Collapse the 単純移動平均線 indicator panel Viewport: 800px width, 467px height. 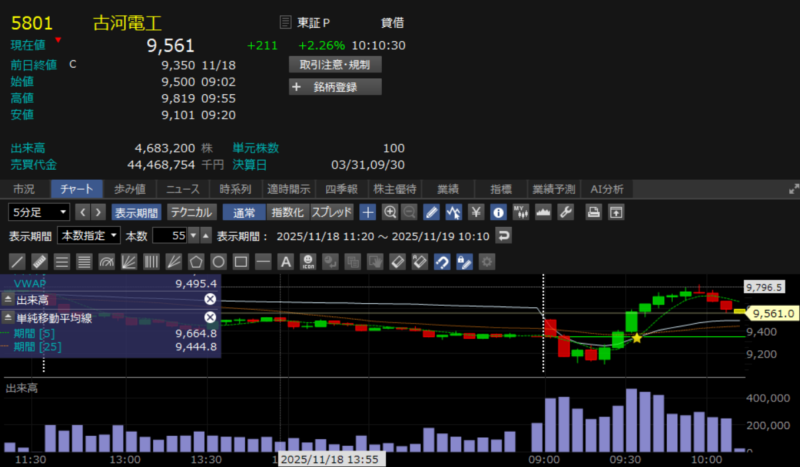(9, 317)
